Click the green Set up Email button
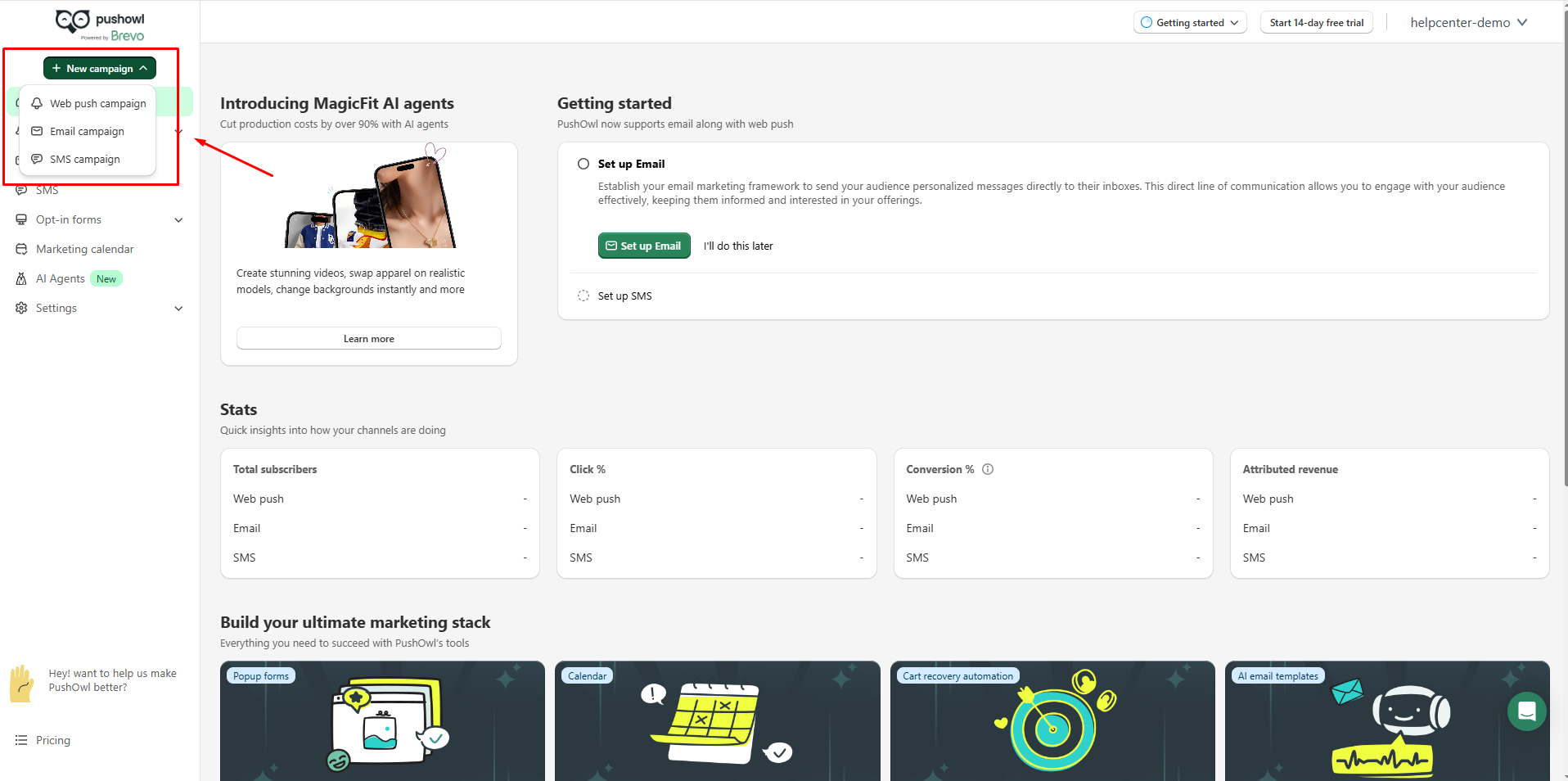This screenshot has height=781, width=1568. click(644, 246)
